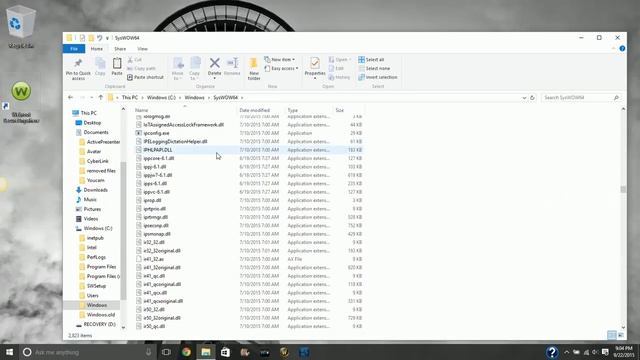Open the File tab

[x=74, y=49]
